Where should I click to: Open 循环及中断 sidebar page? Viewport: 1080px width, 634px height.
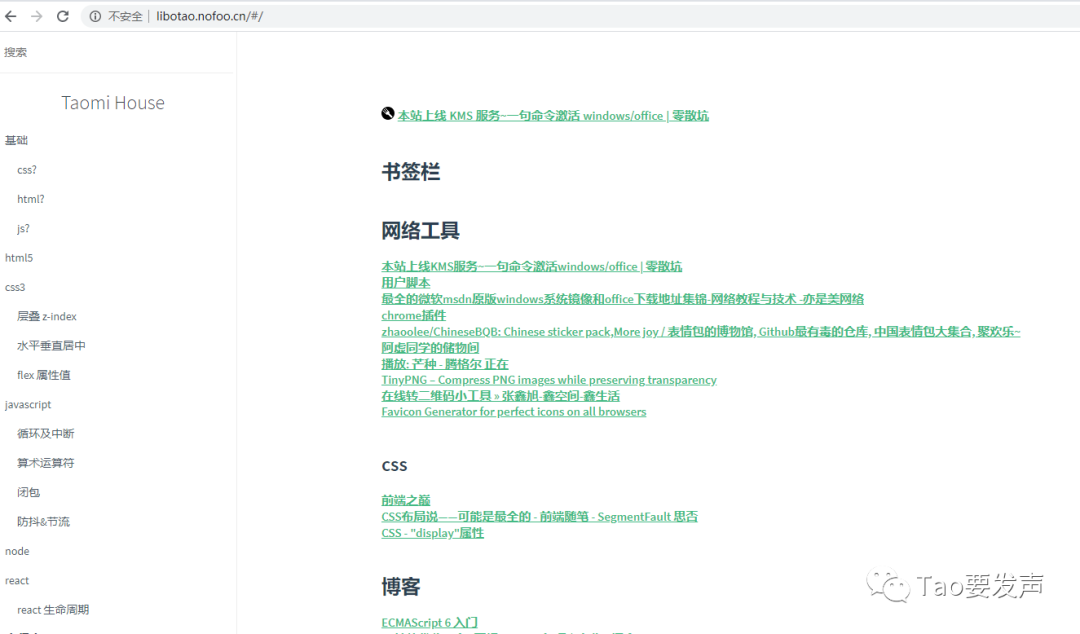point(45,433)
